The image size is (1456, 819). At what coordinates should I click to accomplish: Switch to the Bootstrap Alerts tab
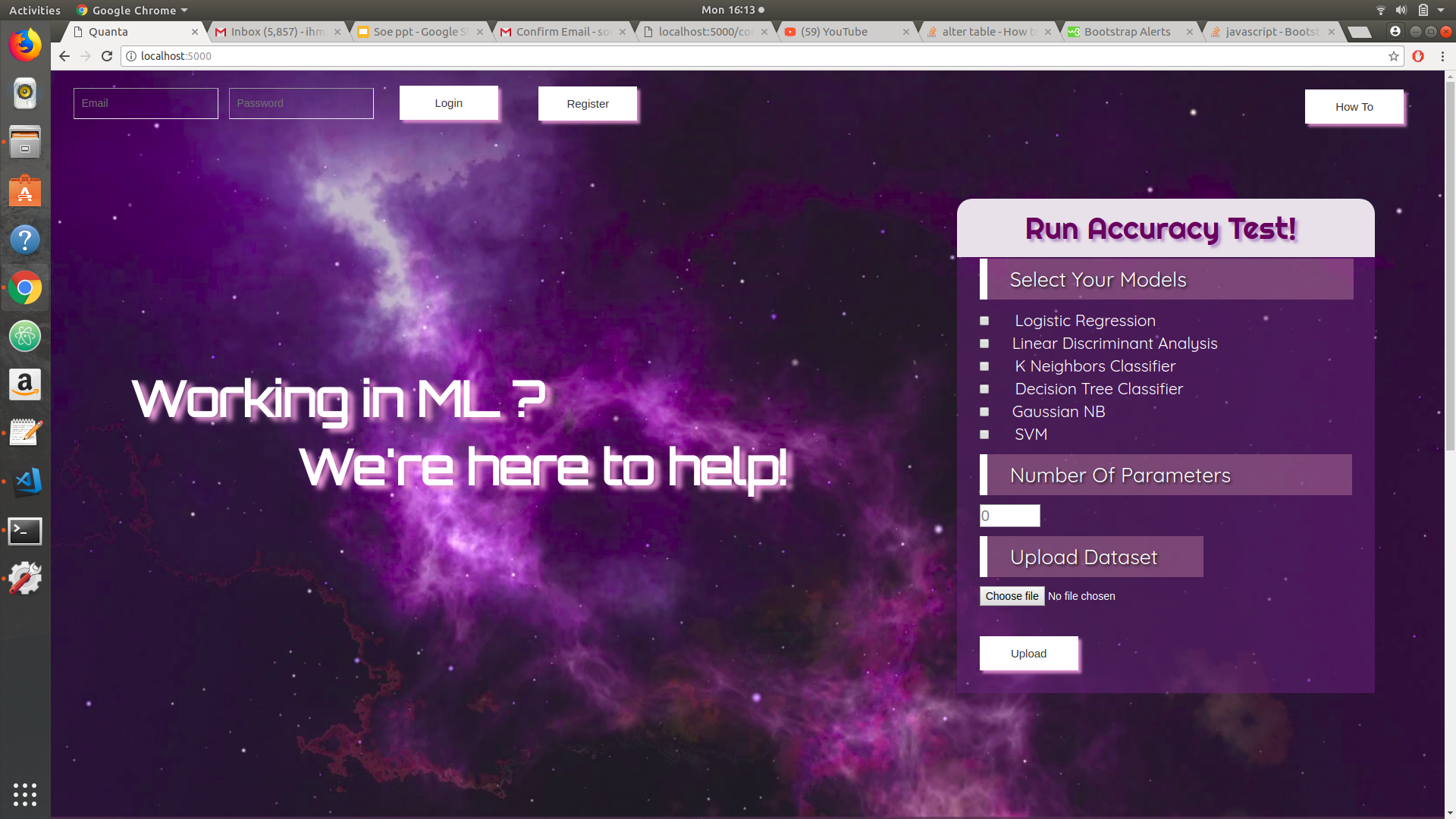[x=1127, y=32]
